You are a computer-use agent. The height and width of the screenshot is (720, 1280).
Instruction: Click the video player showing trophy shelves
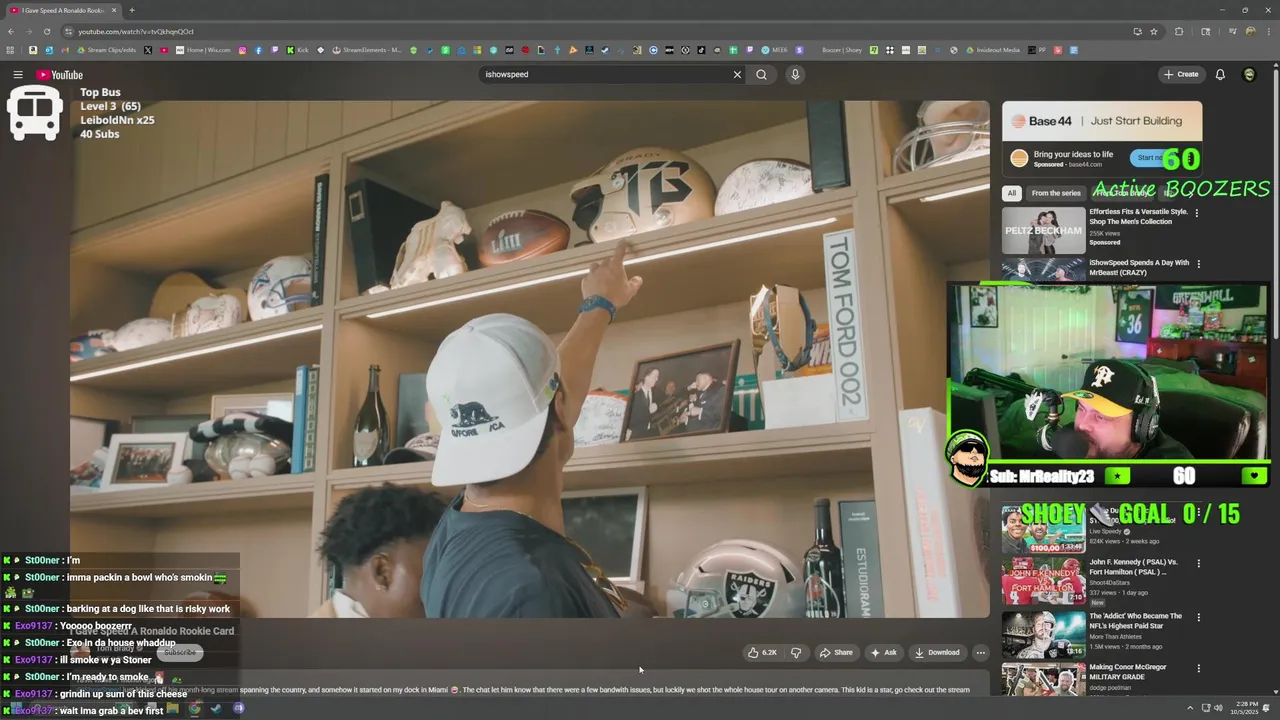point(530,358)
